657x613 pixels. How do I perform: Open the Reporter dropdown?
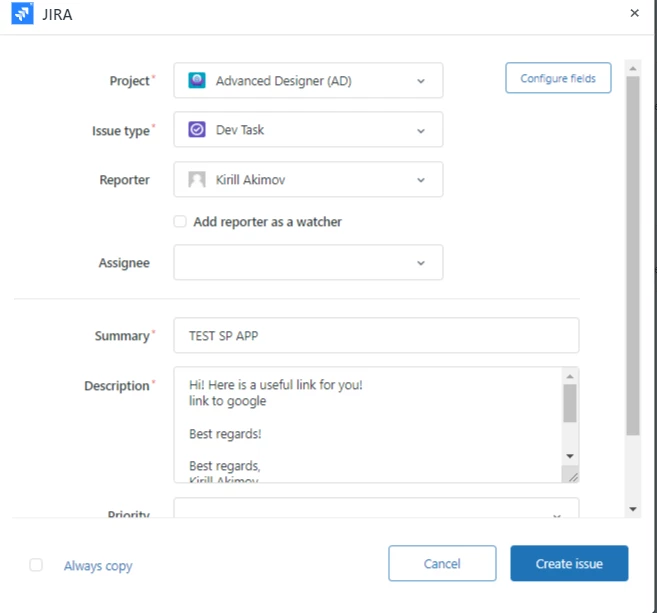(308, 179)
